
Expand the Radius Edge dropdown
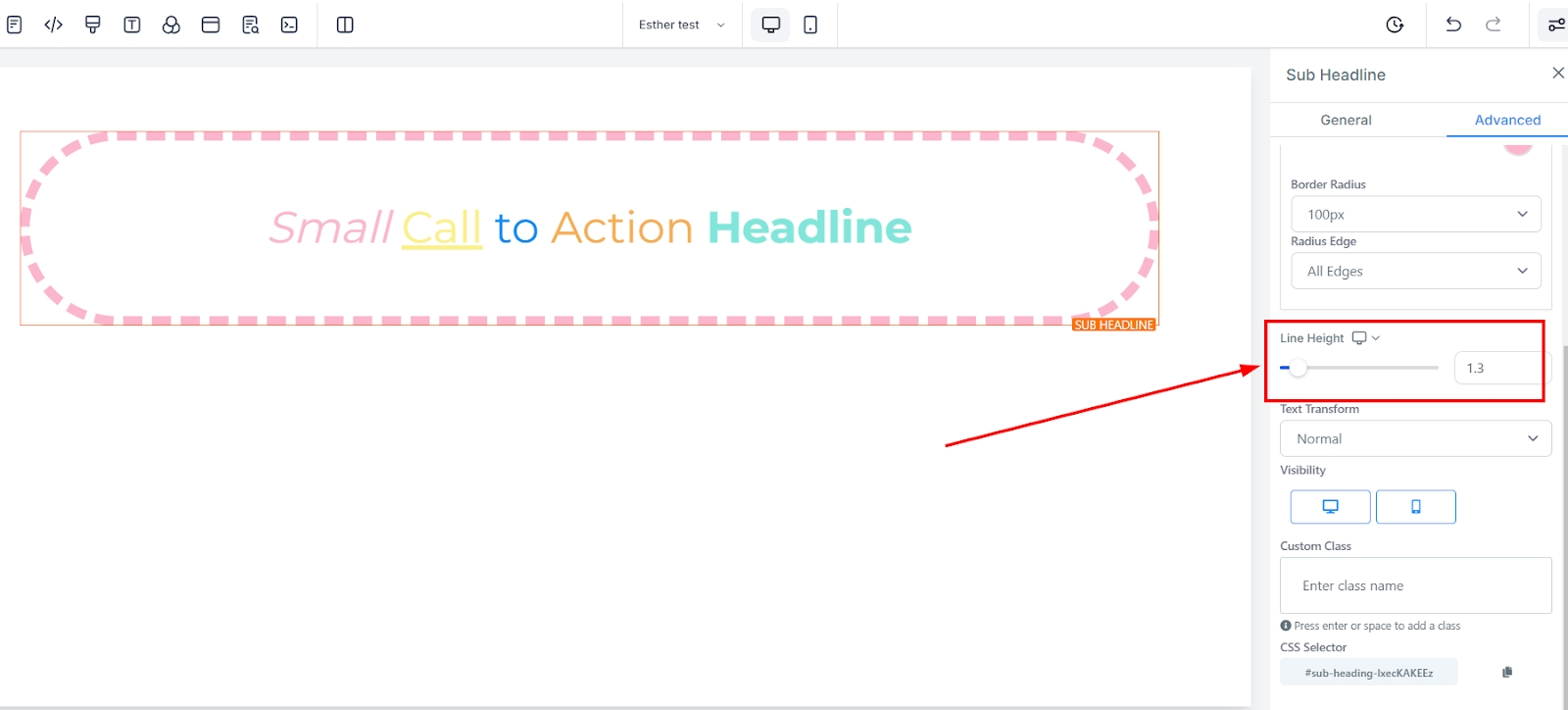(1415, 271)
